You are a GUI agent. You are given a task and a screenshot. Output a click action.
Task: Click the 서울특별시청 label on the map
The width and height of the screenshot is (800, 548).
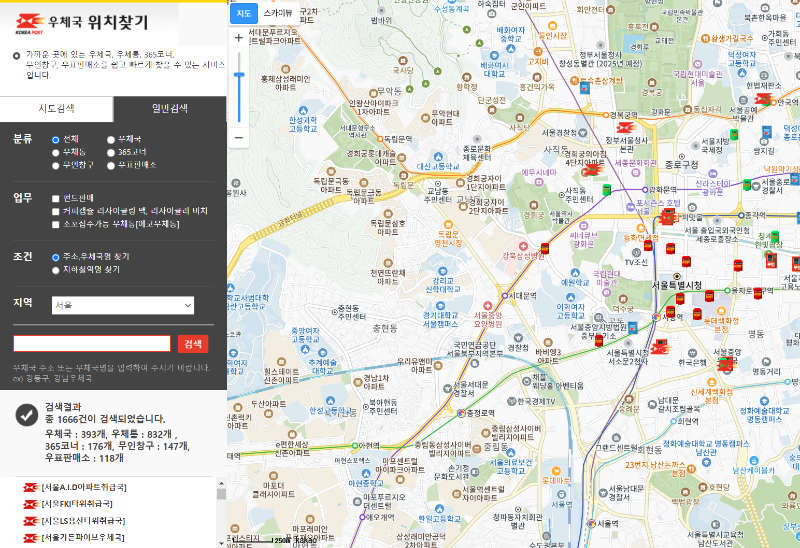tap(677, 285)
